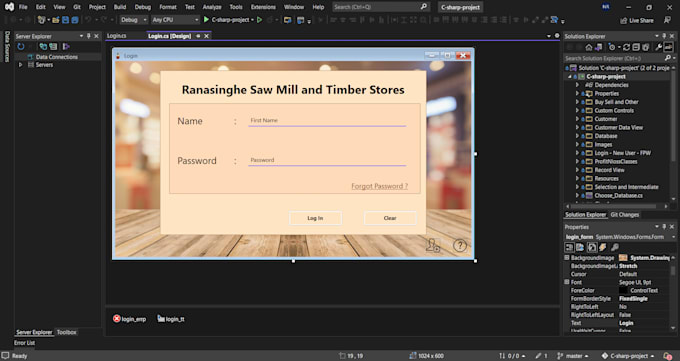Image resolution: width=680 pixels, height=361 pixels.
Task: Click Connect to Database icon in Server Explorer
Action: [x=43, y=46]
